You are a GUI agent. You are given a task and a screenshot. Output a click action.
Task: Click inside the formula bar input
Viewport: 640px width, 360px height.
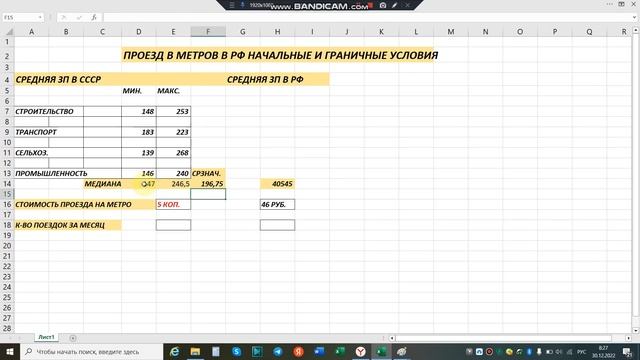[x=367, y=18]
